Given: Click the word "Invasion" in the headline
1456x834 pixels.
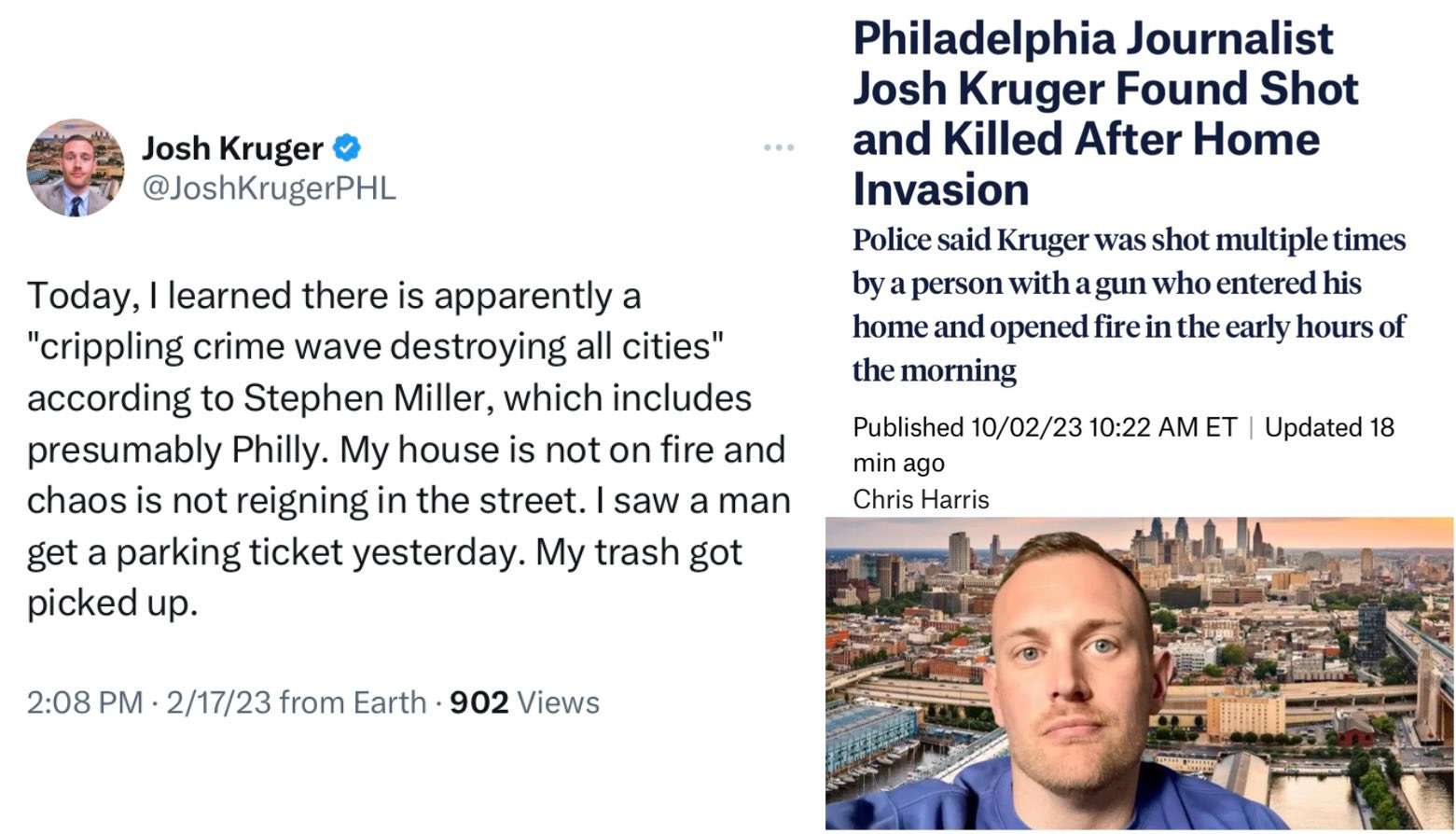Looking at the screenshot, I should point(940,189).
